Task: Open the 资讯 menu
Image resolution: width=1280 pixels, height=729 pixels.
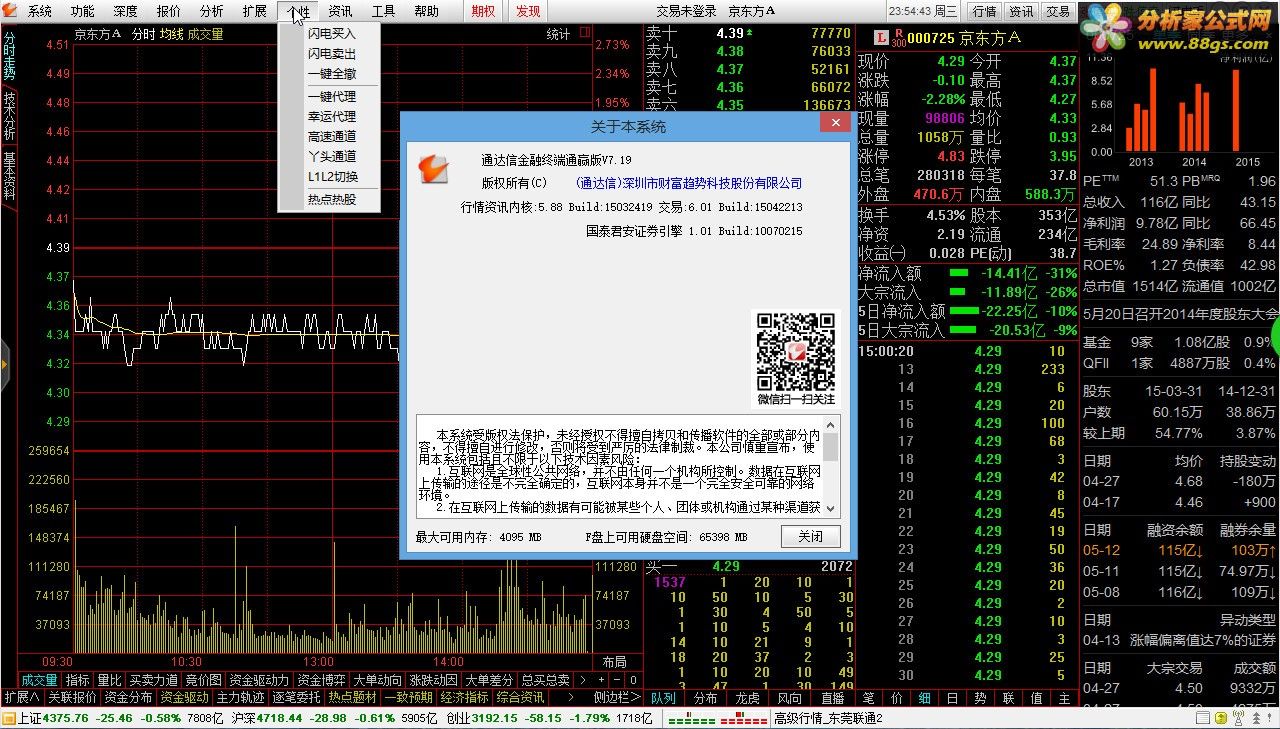Action: pyautogui.click(x=340, y=12)
